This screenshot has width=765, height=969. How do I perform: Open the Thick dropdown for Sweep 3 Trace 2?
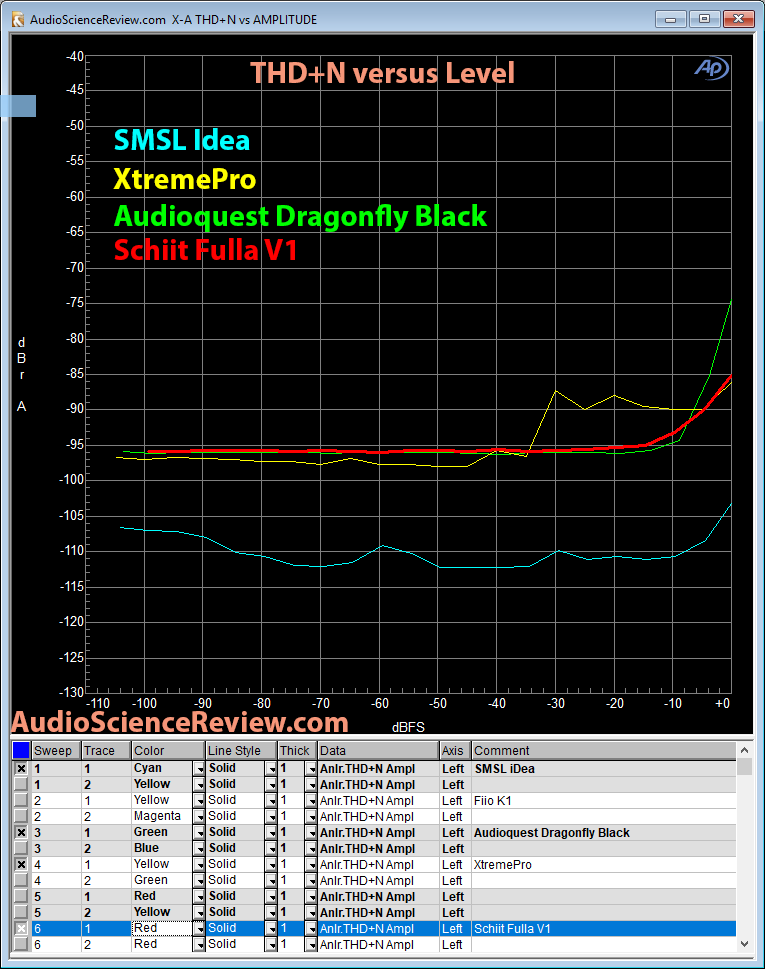[311, 849]
